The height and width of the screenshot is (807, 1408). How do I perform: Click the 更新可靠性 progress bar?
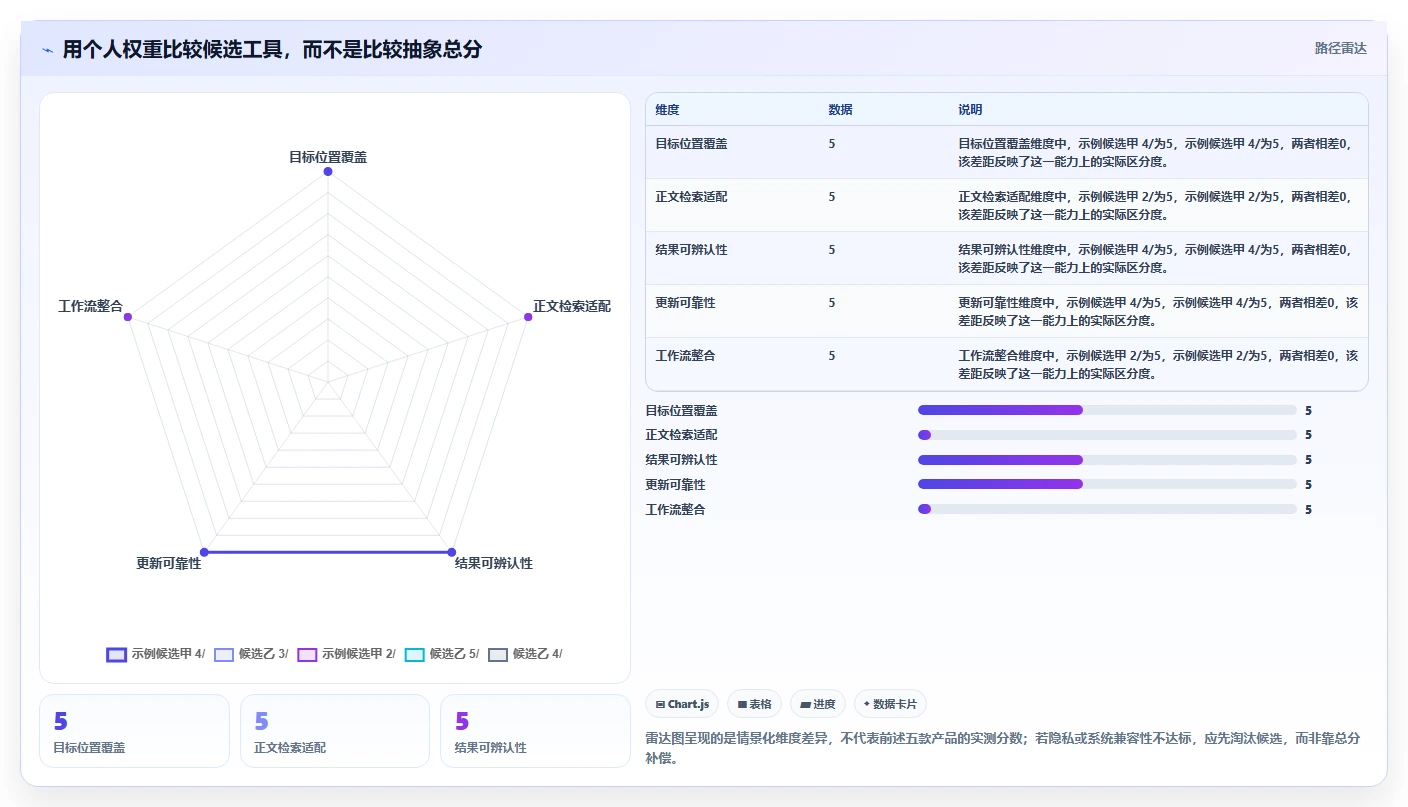pos(1107,484)
